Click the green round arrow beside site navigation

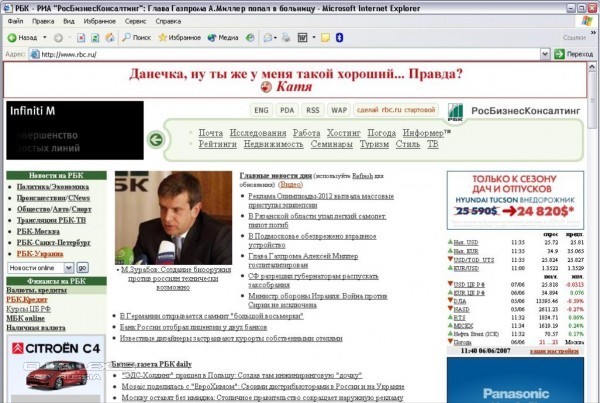[155, 139]
